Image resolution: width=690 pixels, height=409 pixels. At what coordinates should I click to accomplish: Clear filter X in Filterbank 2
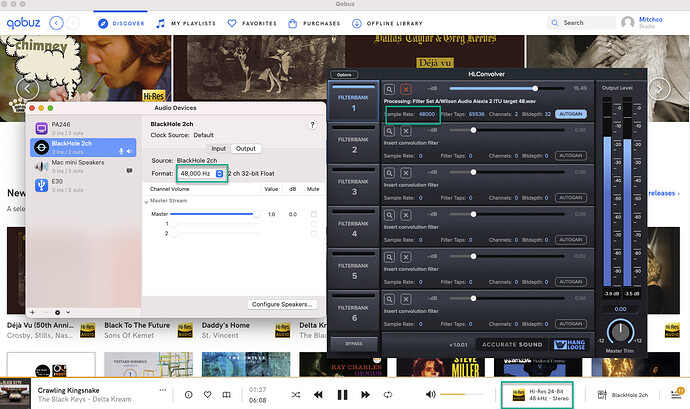[x=406, y=131]
